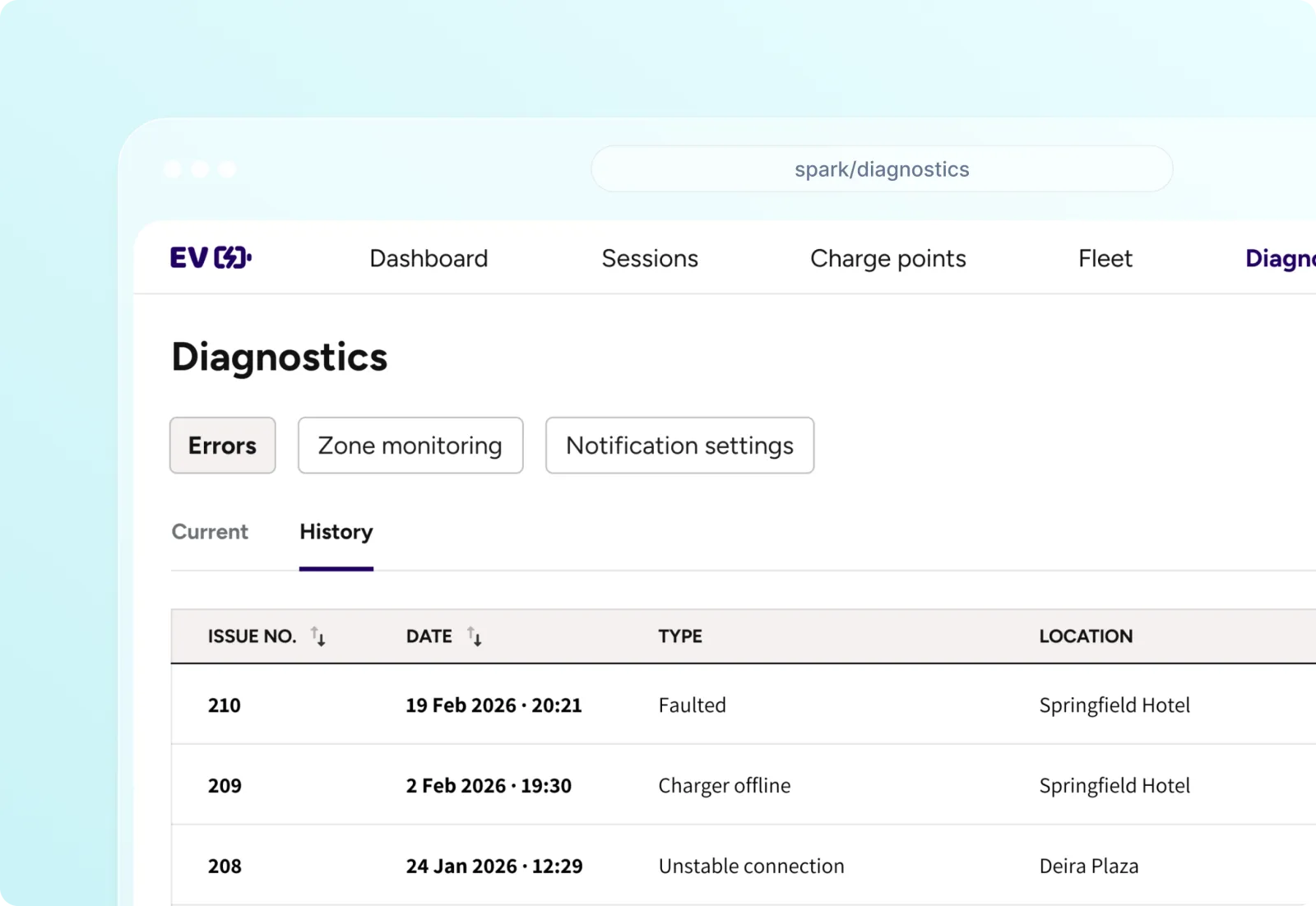Select the Diagnostics nav item

1279,259
